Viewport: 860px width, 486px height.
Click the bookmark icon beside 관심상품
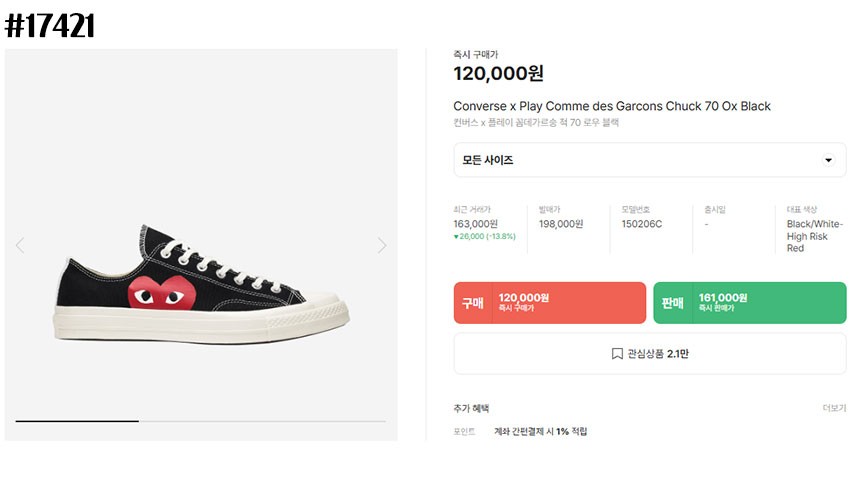point(617,354)
